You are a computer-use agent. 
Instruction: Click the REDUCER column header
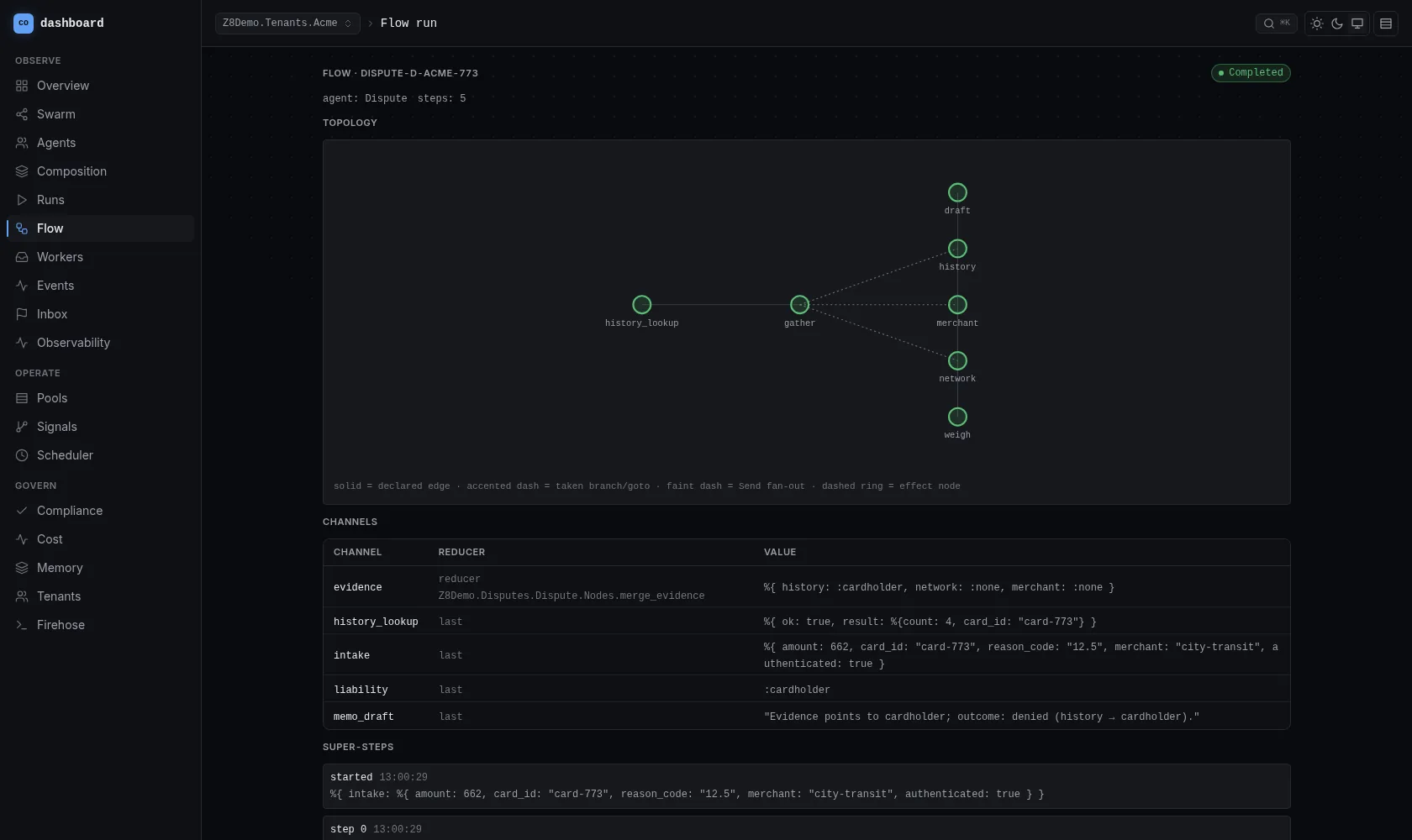461,553
